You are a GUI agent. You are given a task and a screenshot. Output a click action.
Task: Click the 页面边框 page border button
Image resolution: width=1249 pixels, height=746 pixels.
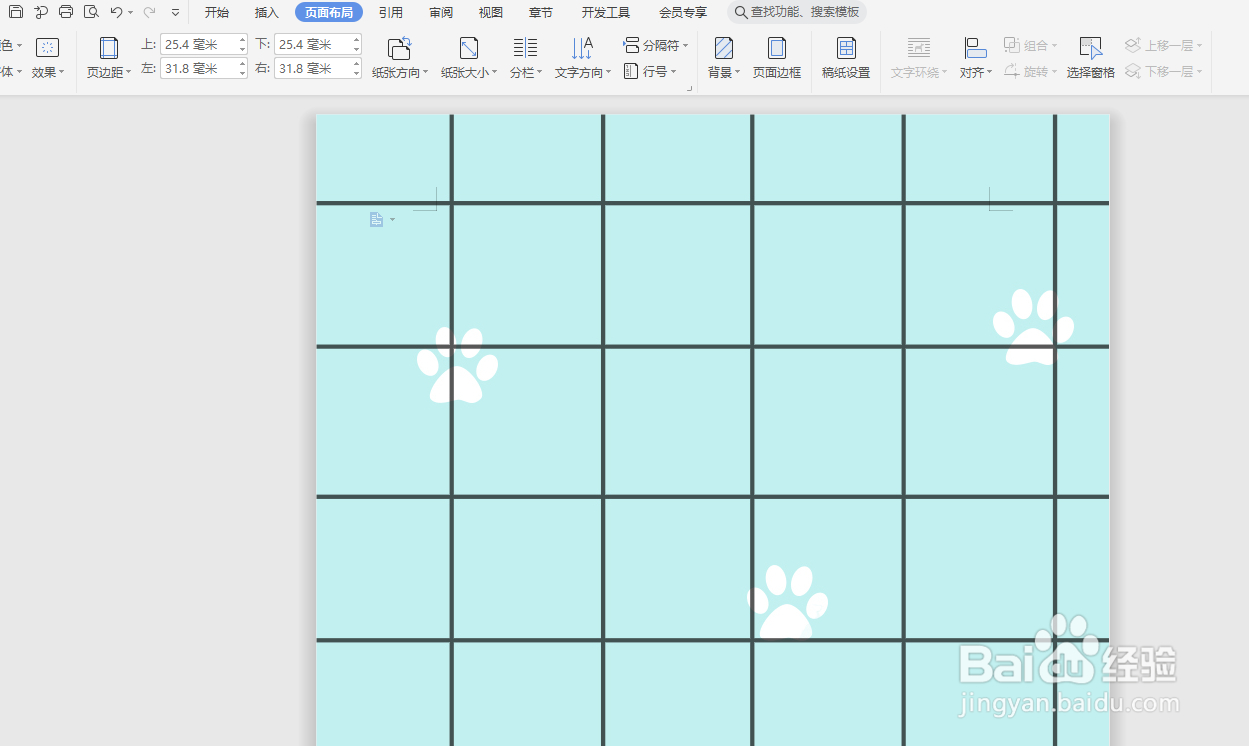point(777,57)
